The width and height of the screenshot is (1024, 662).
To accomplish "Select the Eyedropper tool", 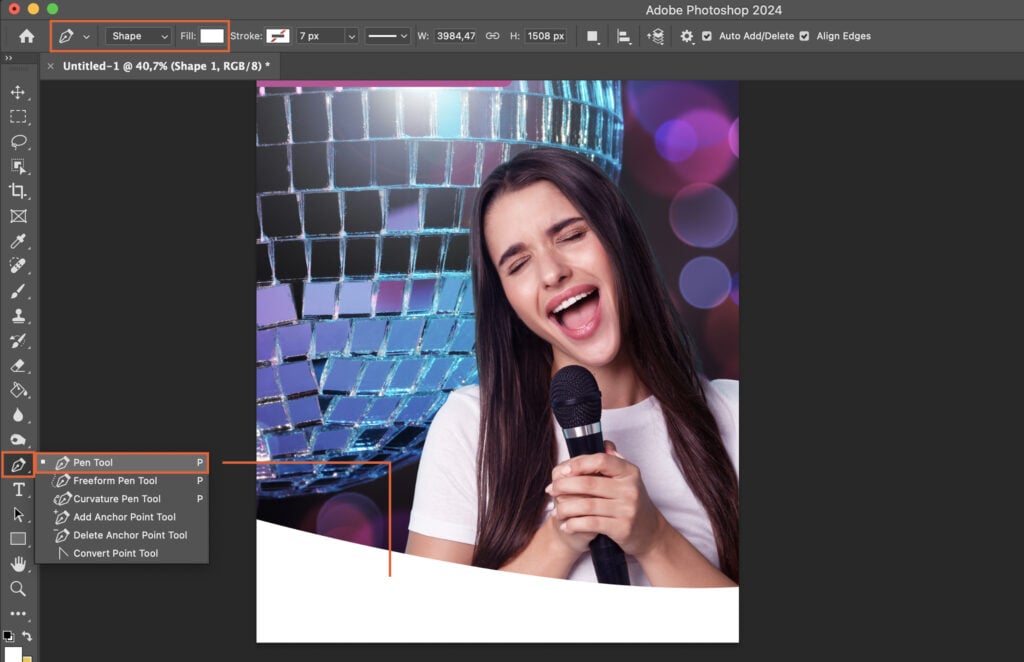I will [20, 241].
